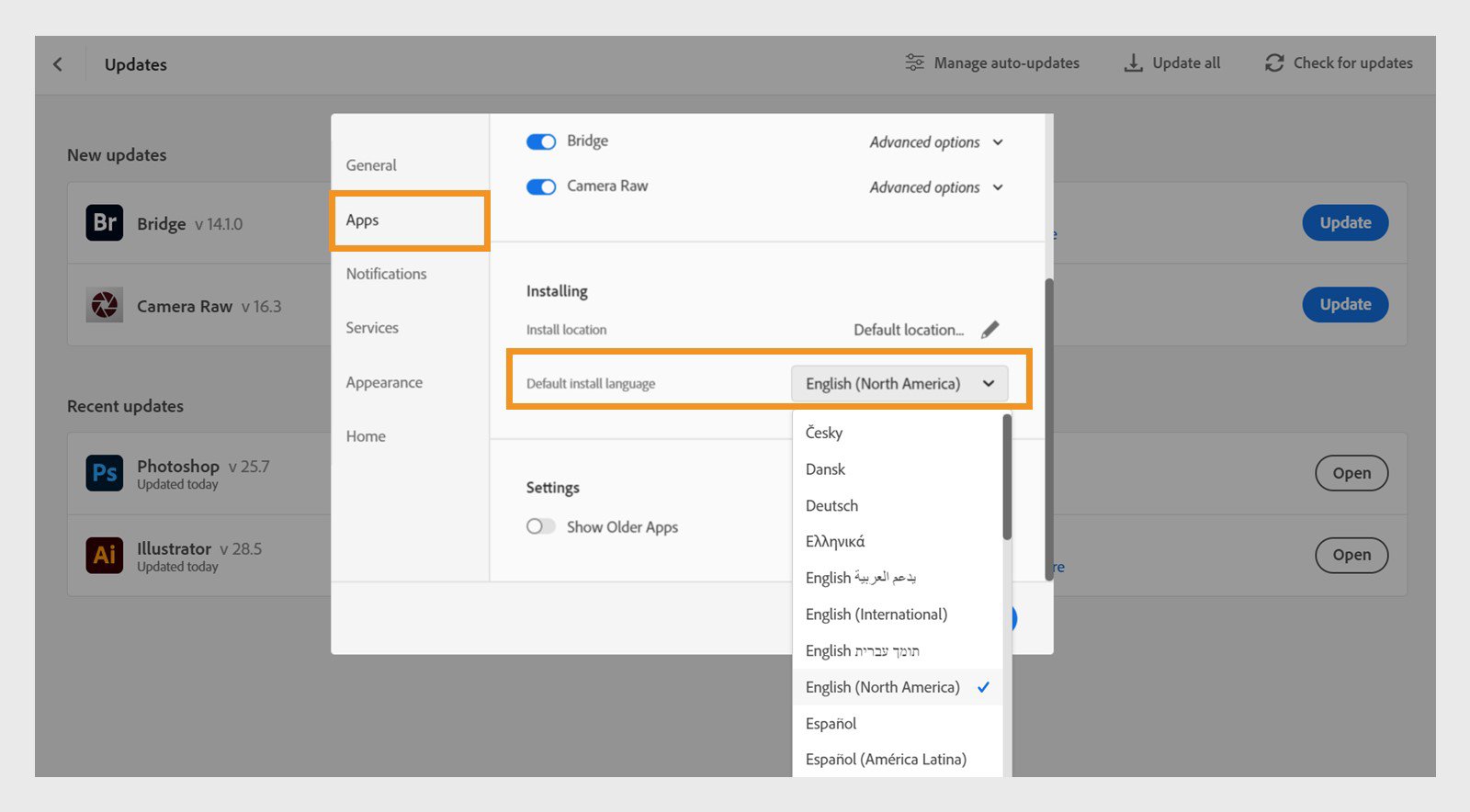
Task: Click the Update all text link
Action: [1186, 62]
